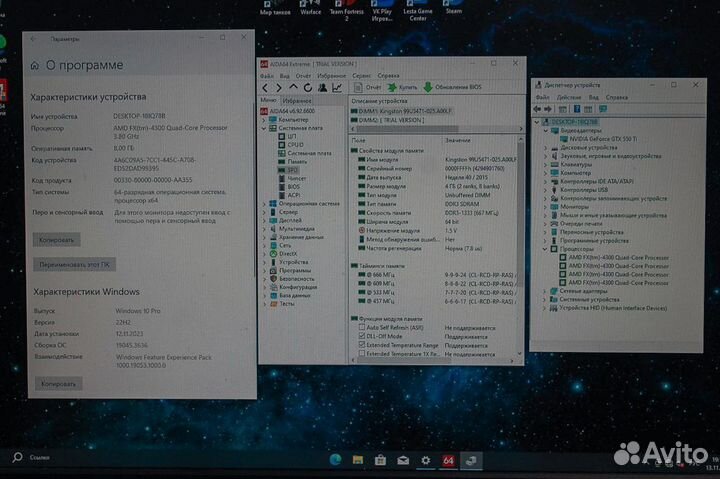Select CPUID item in AIDA64 tree
720x479 pixels.
pyautogui.click(x=291, y=145)
